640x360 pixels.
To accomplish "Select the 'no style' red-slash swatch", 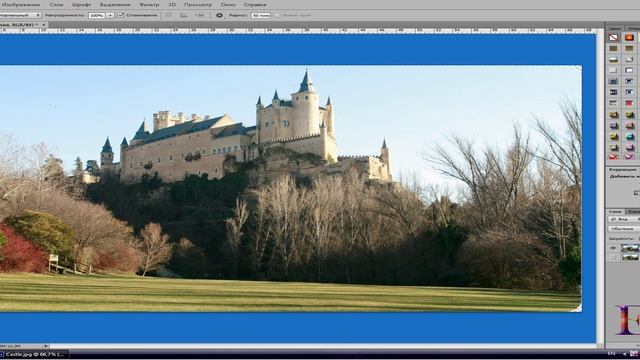I will coord(613,38).
